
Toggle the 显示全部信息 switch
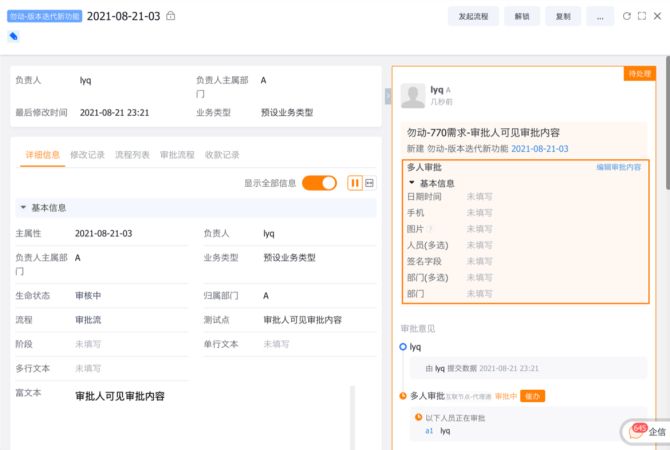coord(319,183)
